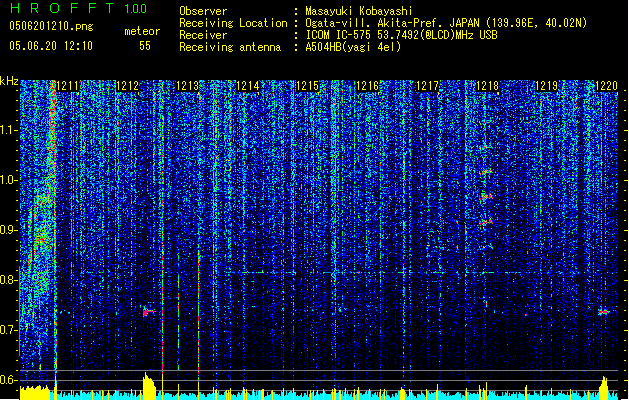The width and height of the screenshot is (629, 400).
Task: Click the red meteor echo after 1212
Action: (x=148, y=311)
